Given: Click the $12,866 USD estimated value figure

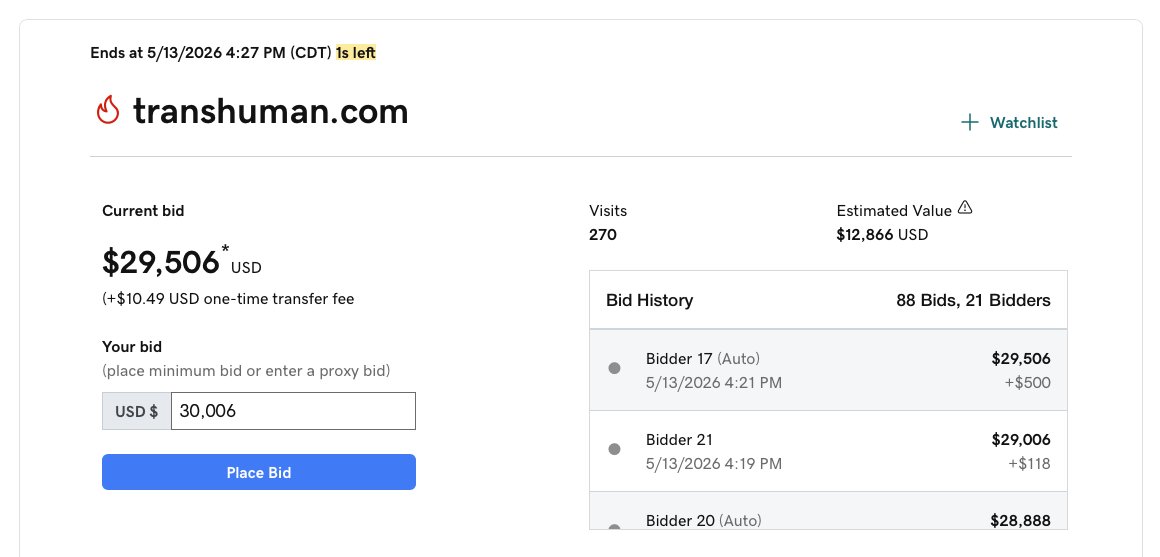Looking at the screenshot, I should click(882, 235).
